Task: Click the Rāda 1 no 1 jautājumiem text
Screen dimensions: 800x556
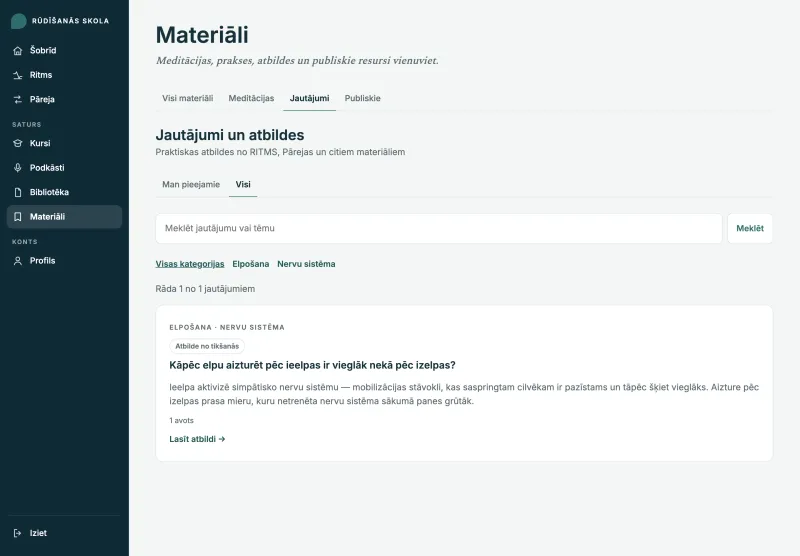Action: (x=205, y=289)
